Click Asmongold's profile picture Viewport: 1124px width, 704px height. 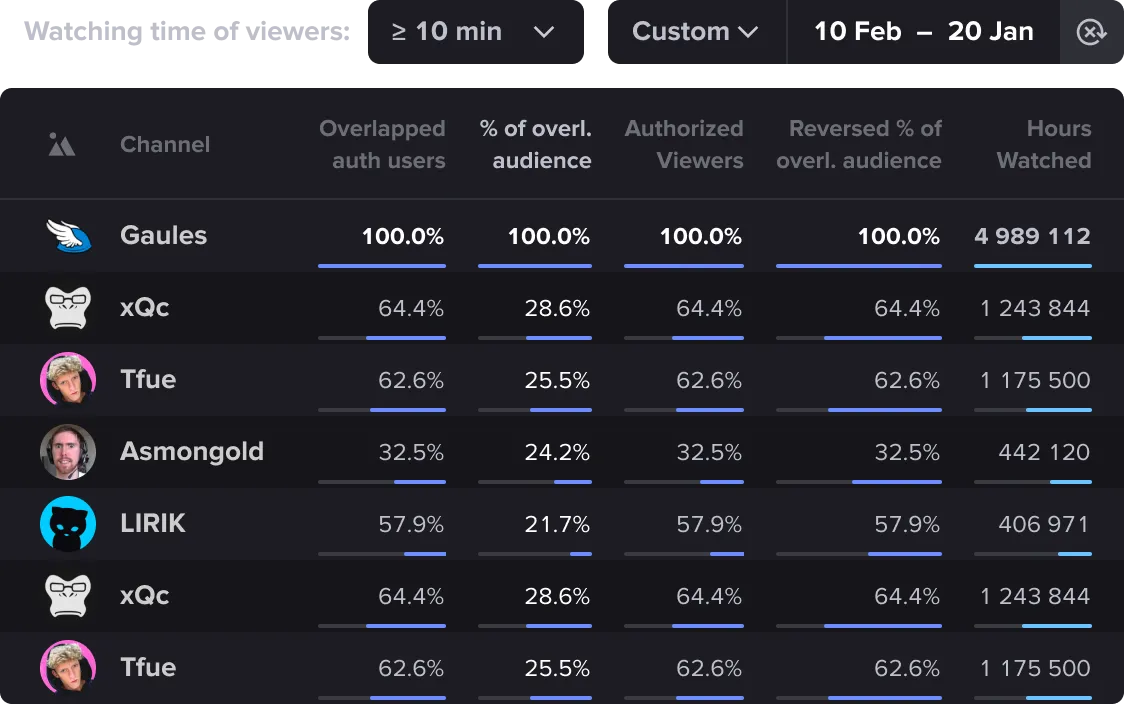(x=68, y=452)
